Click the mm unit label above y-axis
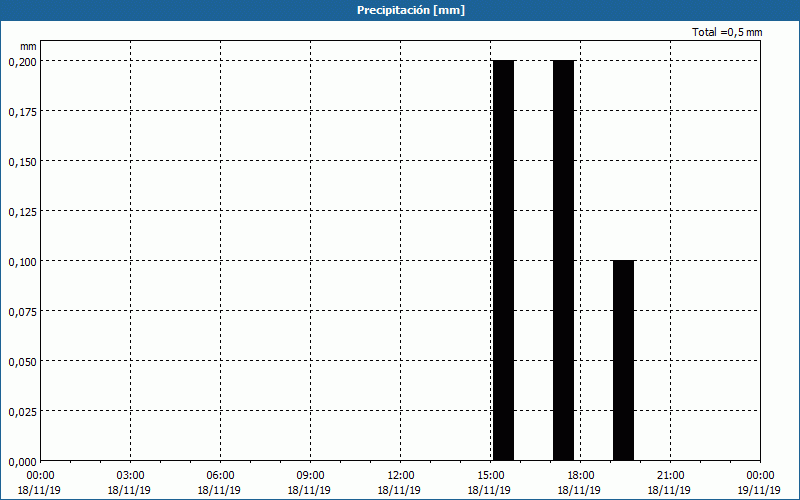This screenshot has width=800, height=500. (28, 46)
